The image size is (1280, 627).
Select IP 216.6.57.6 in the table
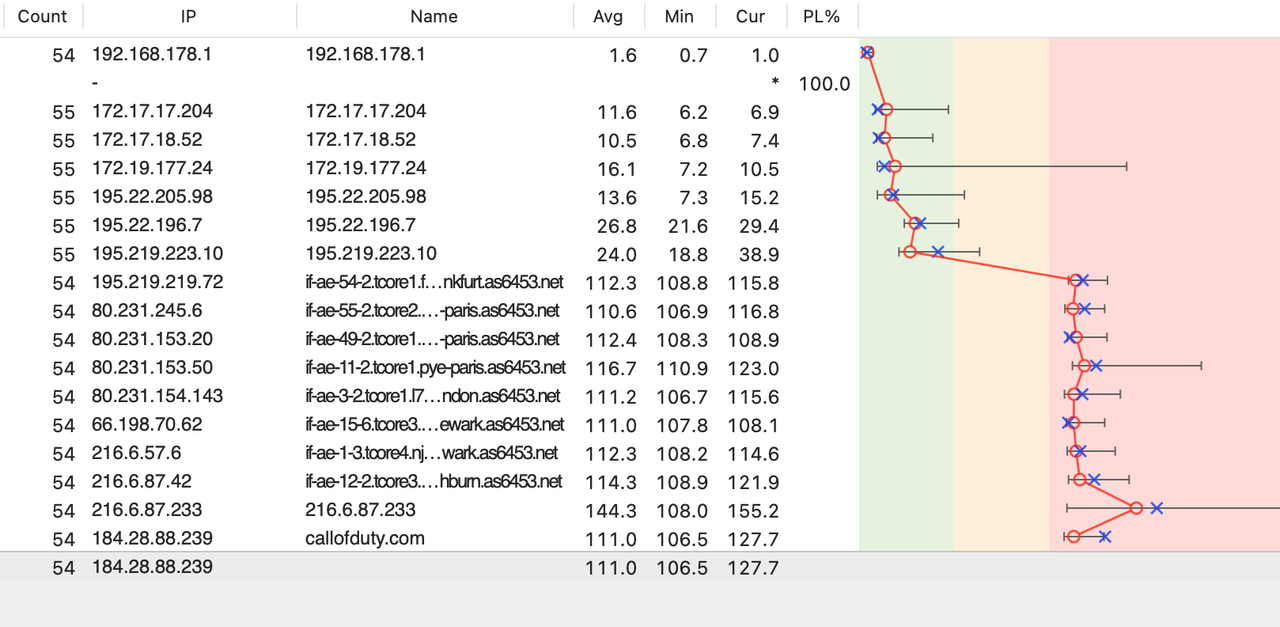pos(137,453)
